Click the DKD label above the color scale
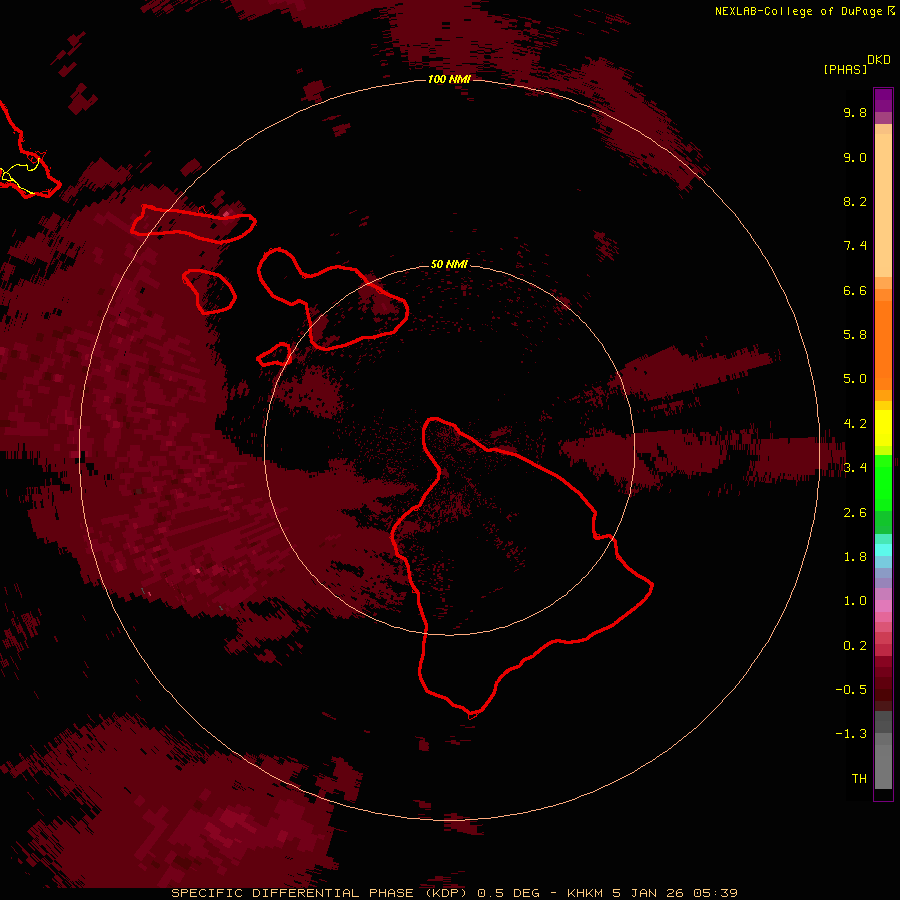This screenshot has width=900, height=900. click(x=879, y=60)
